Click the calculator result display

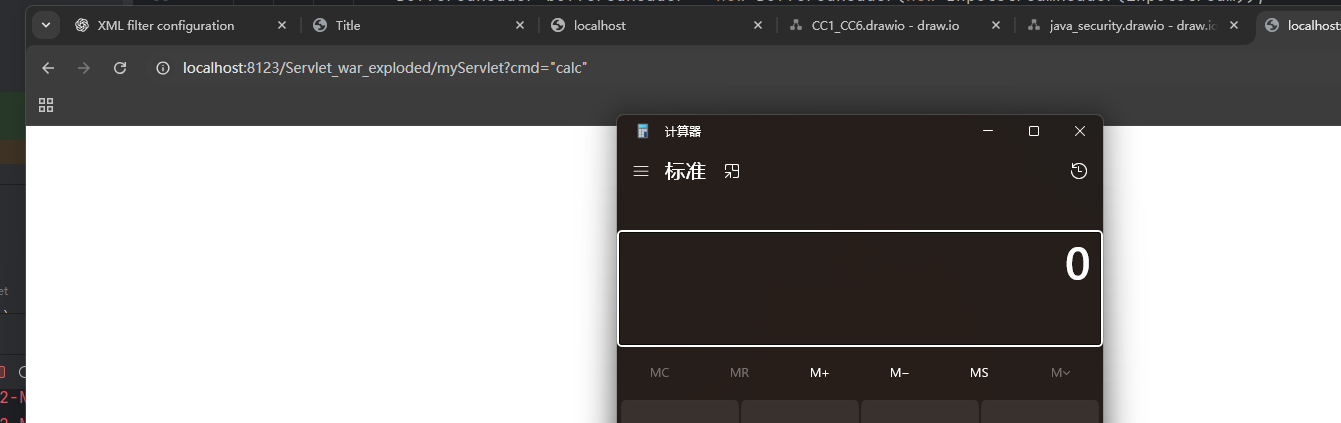(x=860, y=288)
